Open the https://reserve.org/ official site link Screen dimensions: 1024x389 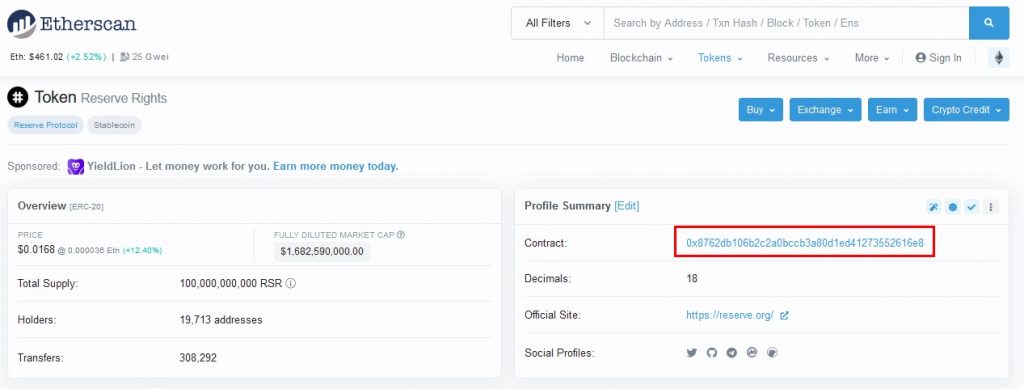[729, 315]
